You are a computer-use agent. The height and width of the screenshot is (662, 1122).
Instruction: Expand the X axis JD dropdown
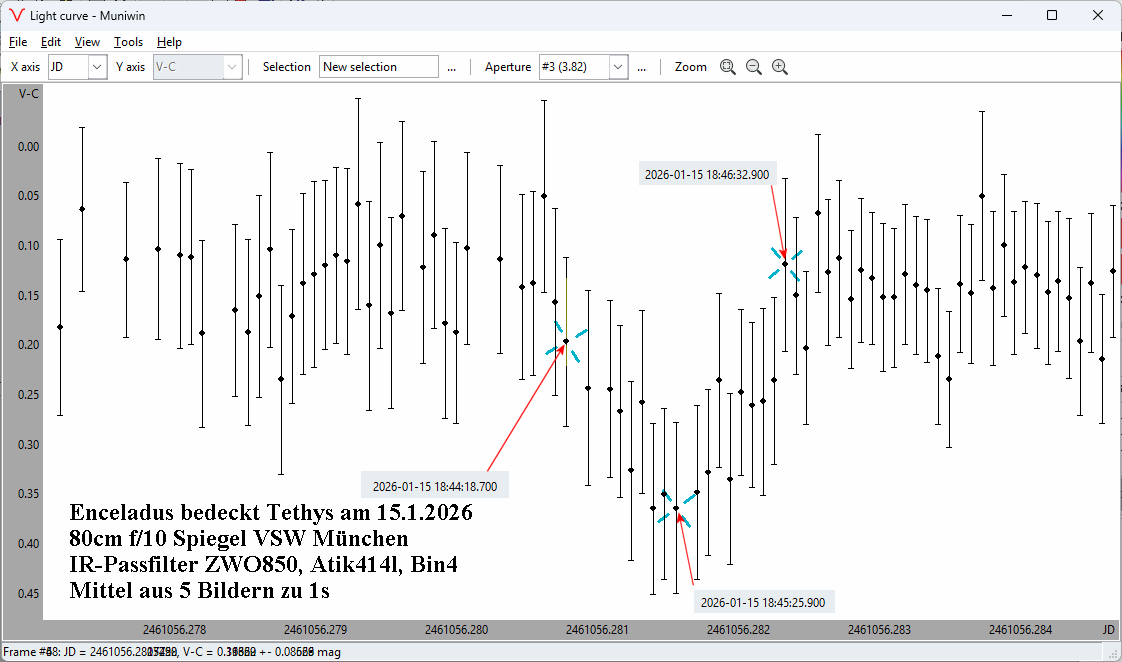97,67
